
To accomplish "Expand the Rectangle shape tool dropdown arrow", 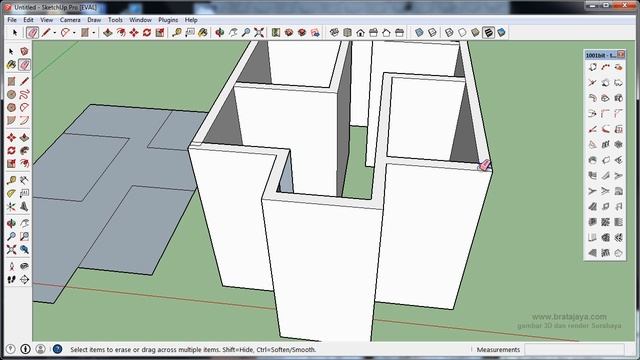I will tap(94, 33).
